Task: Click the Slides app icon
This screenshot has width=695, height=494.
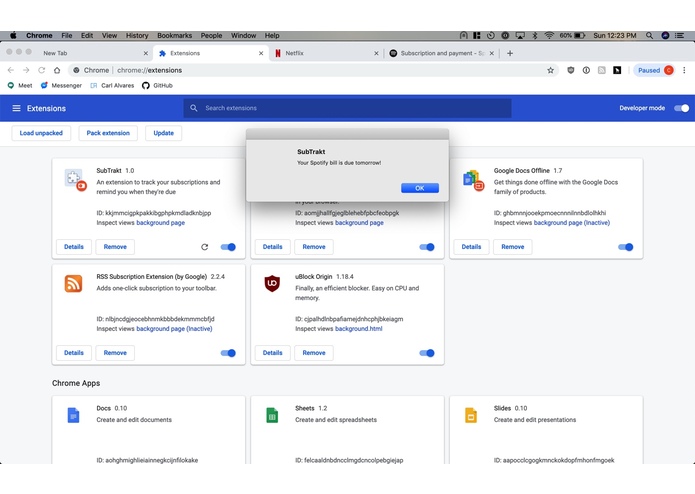Action: point(471,415)
